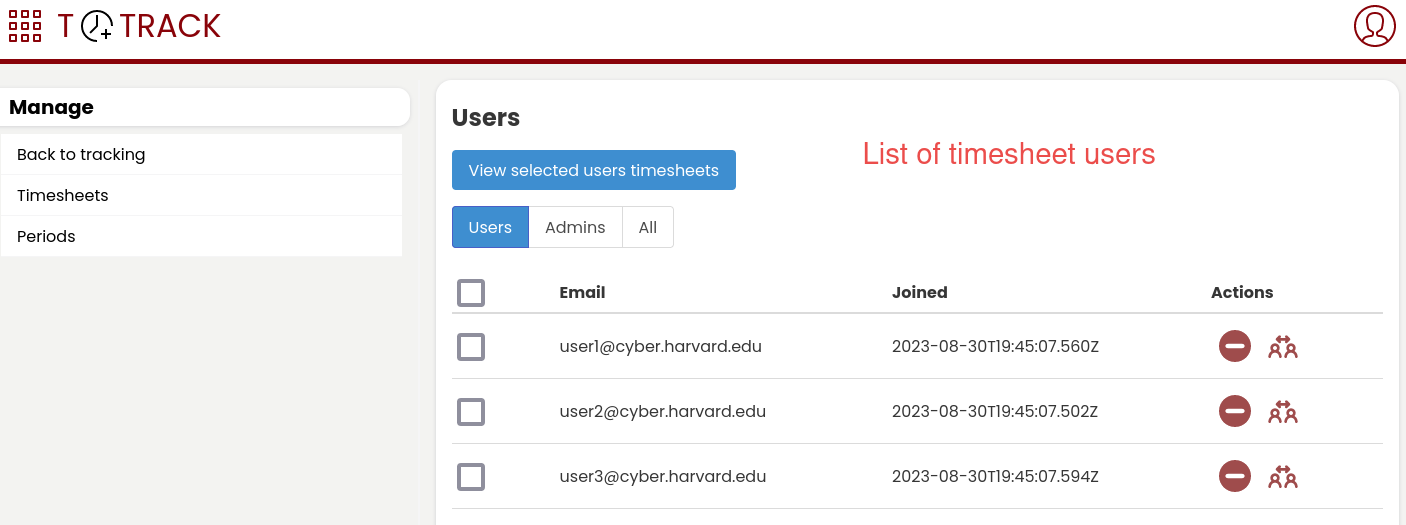Open the user profile avatar icon
This screenshot has height=525, width=1406.
1374,26
